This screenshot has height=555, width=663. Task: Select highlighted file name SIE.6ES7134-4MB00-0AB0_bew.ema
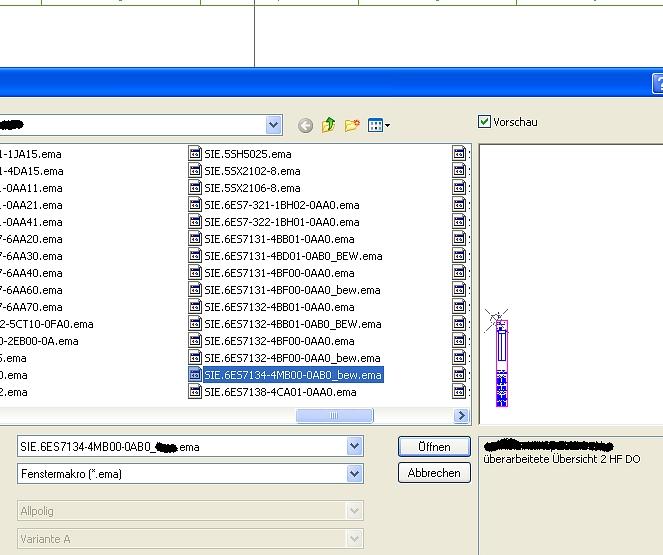[x=293, y=375]
